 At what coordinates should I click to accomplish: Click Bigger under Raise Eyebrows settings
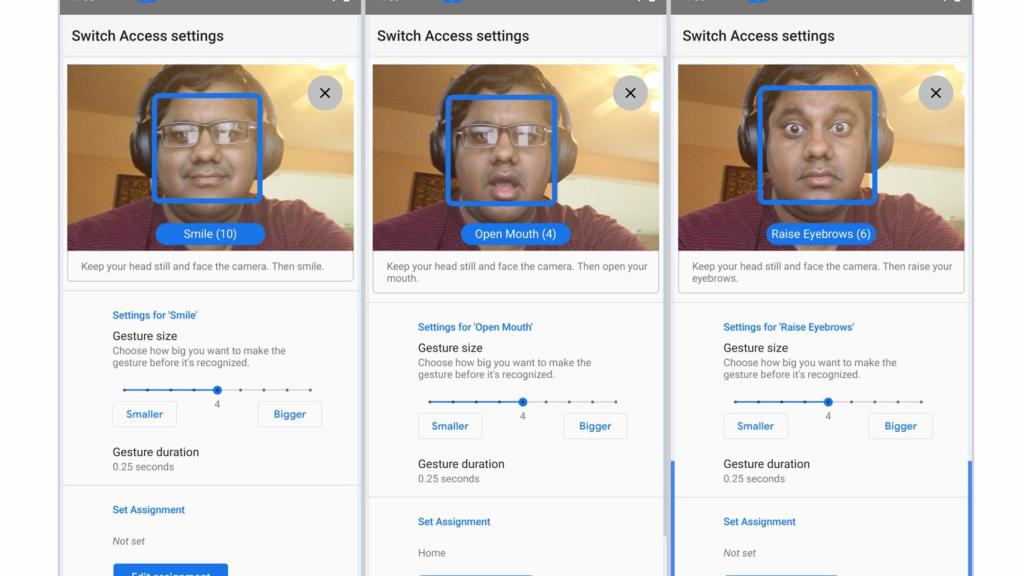900,426
